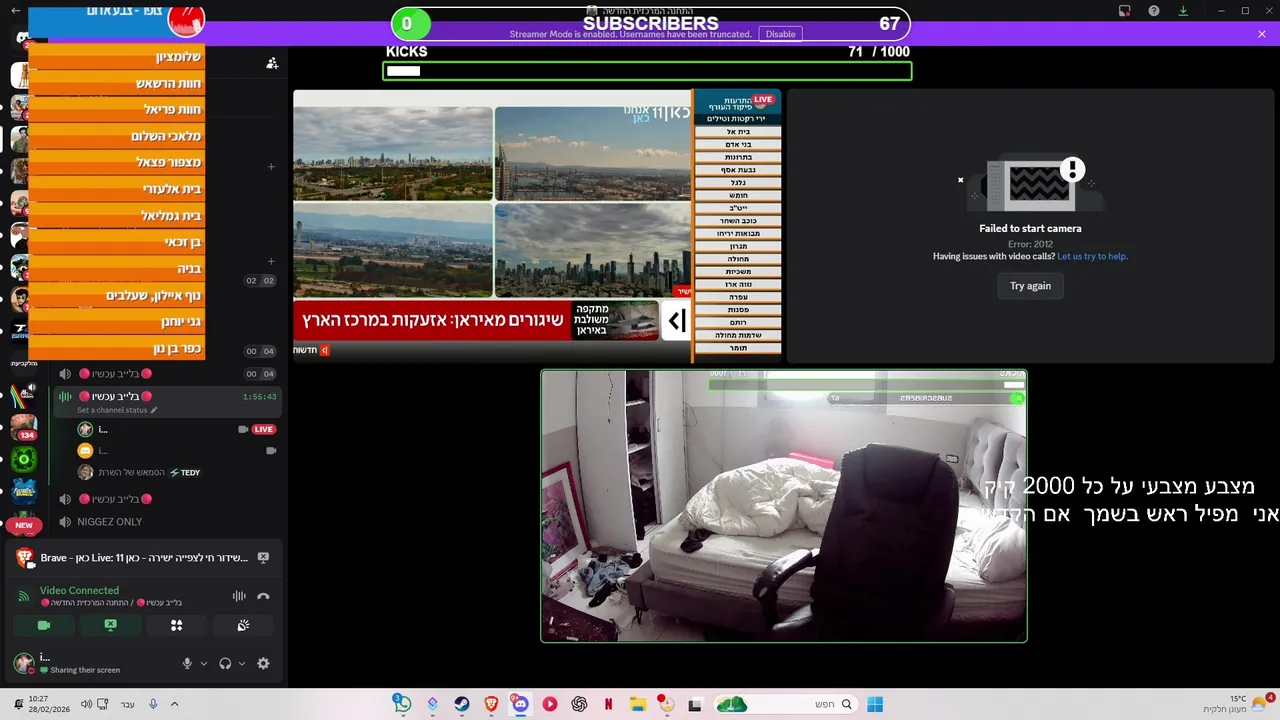Click the camera icon beside the second user
Image resolution: width=1280 pixels, height=720 pixels.
pos(271,451)
